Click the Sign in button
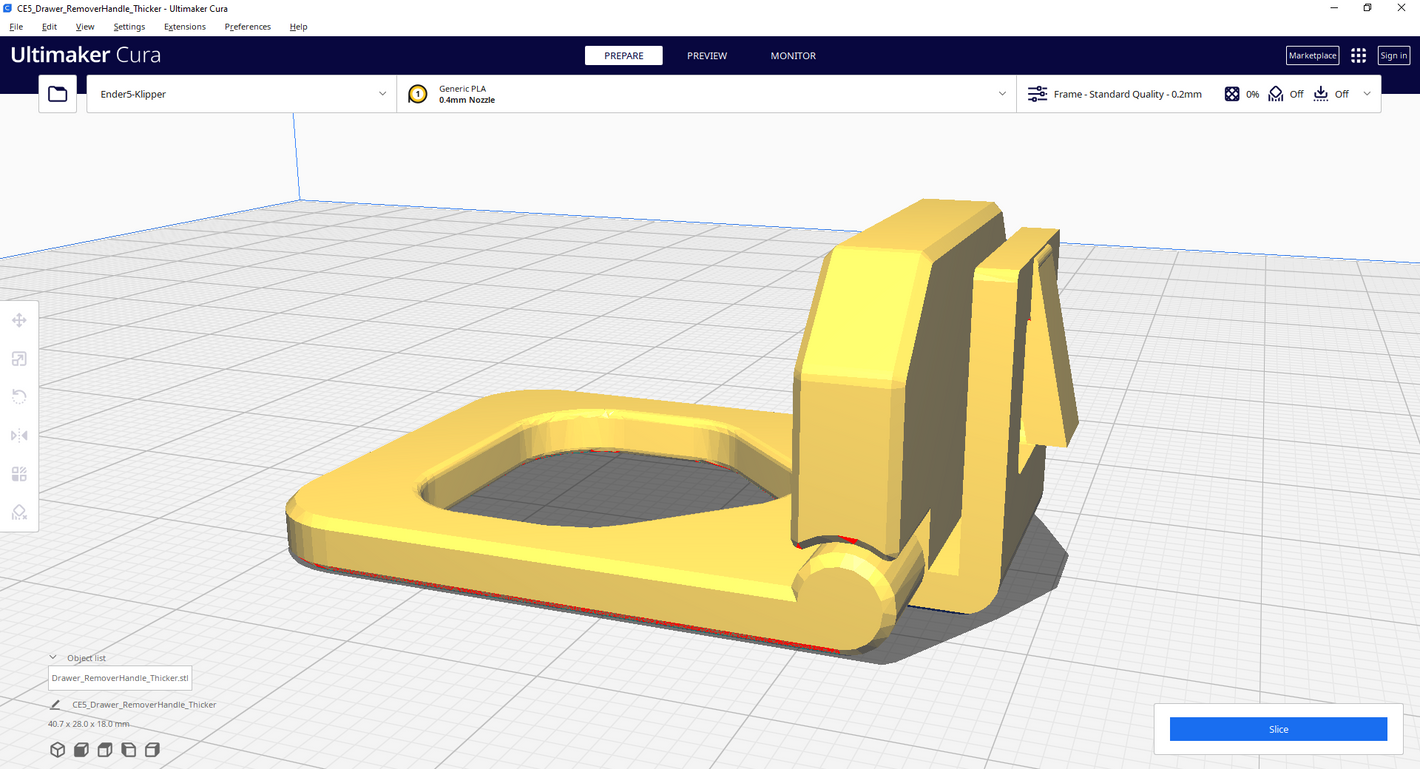The height and width of the screenshot is (769, 1420). coord(1393,56)
